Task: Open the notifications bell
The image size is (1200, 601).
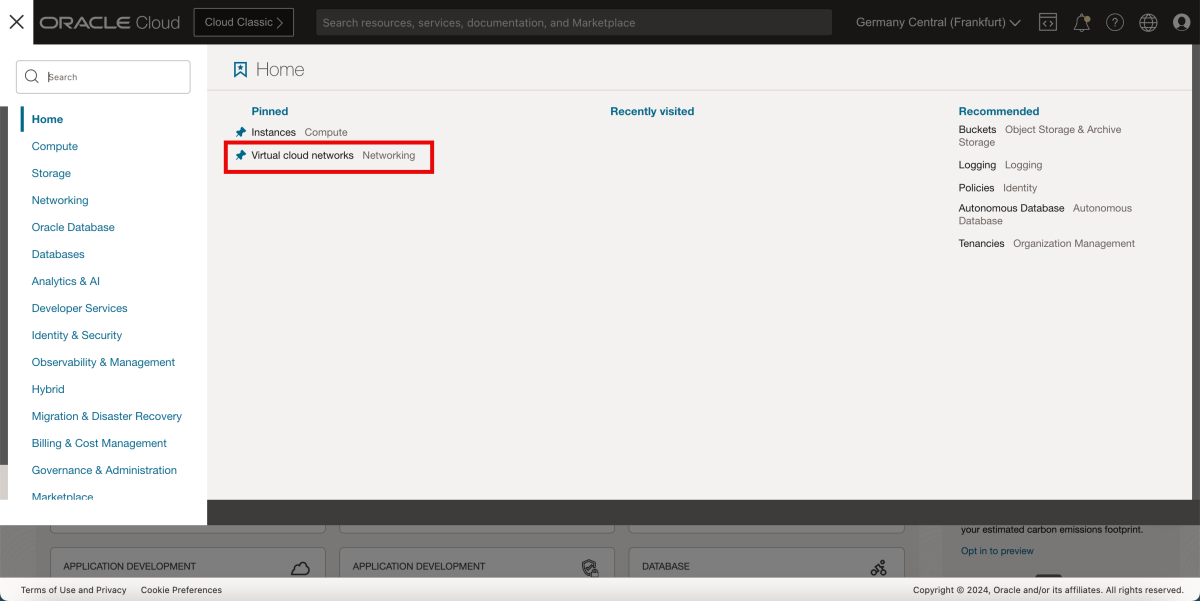Action: [1081, 21]
